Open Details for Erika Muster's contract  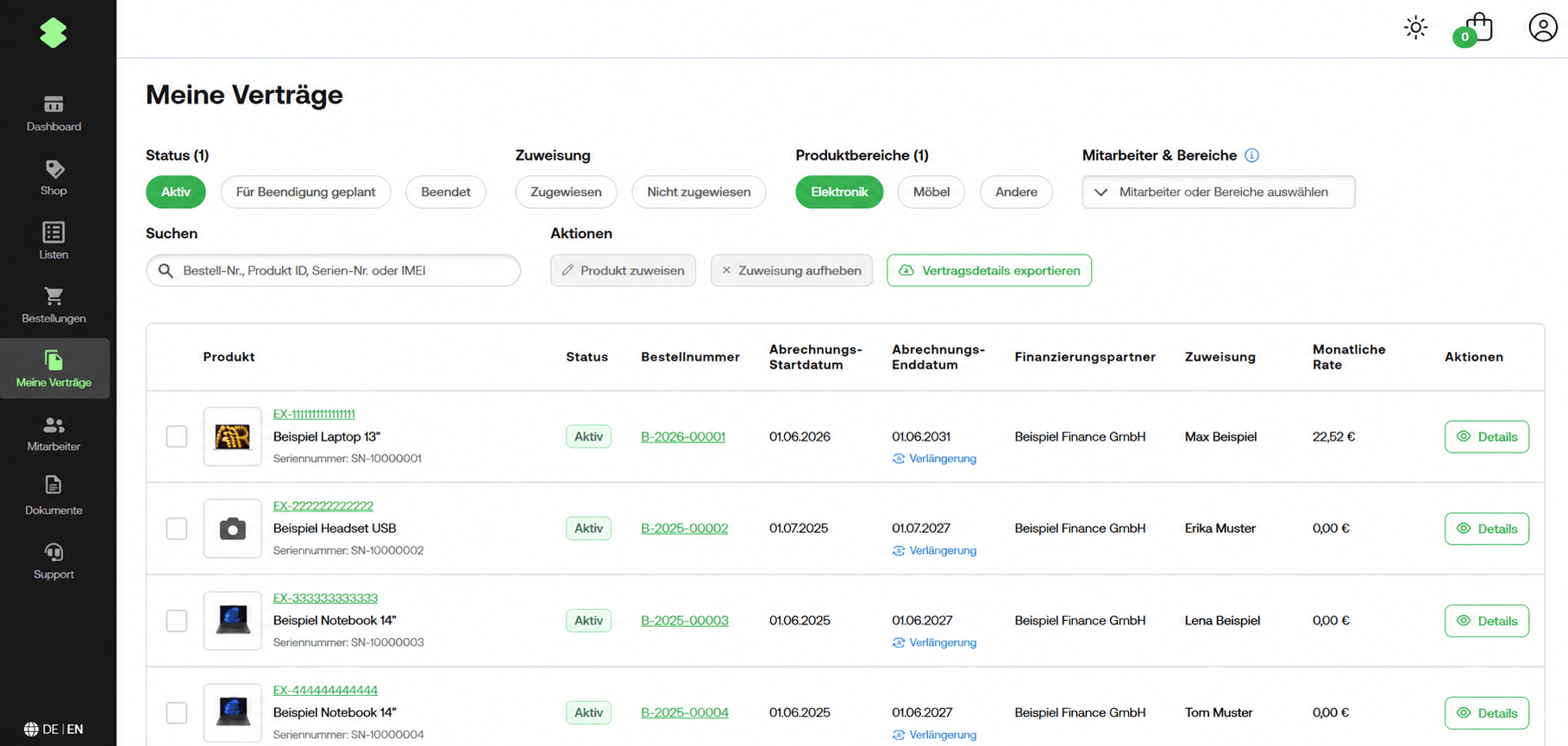tap(1487, 529)
